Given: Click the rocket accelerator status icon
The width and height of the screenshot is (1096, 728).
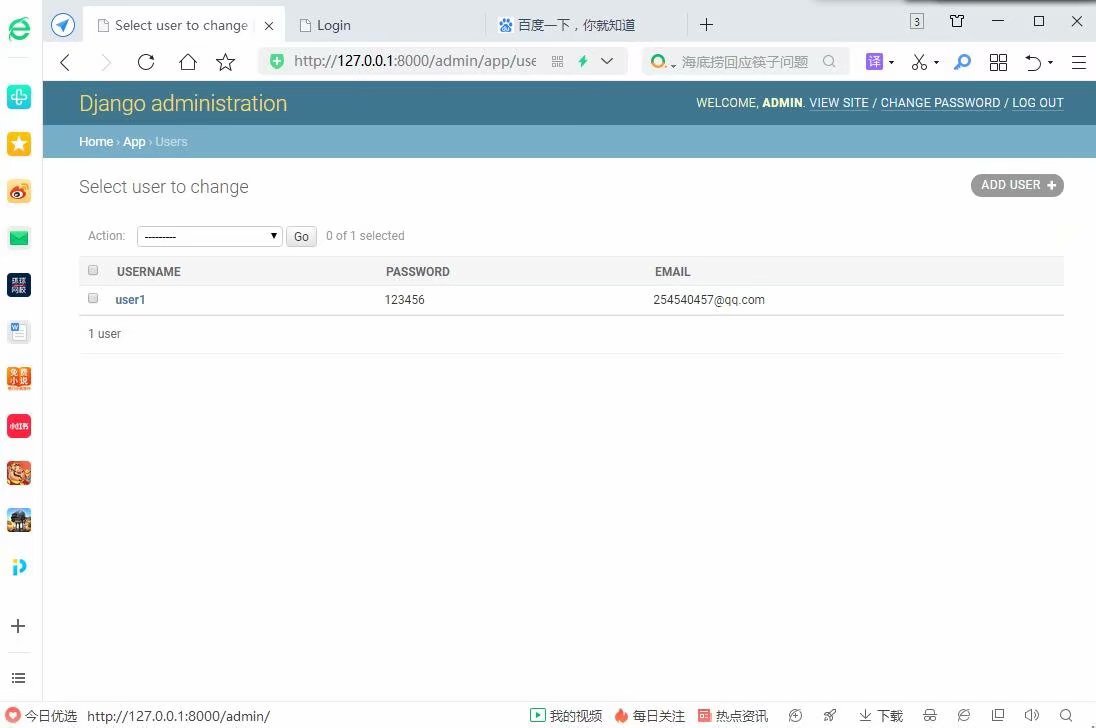Looking at the screenshot, I should coord(830,715).
